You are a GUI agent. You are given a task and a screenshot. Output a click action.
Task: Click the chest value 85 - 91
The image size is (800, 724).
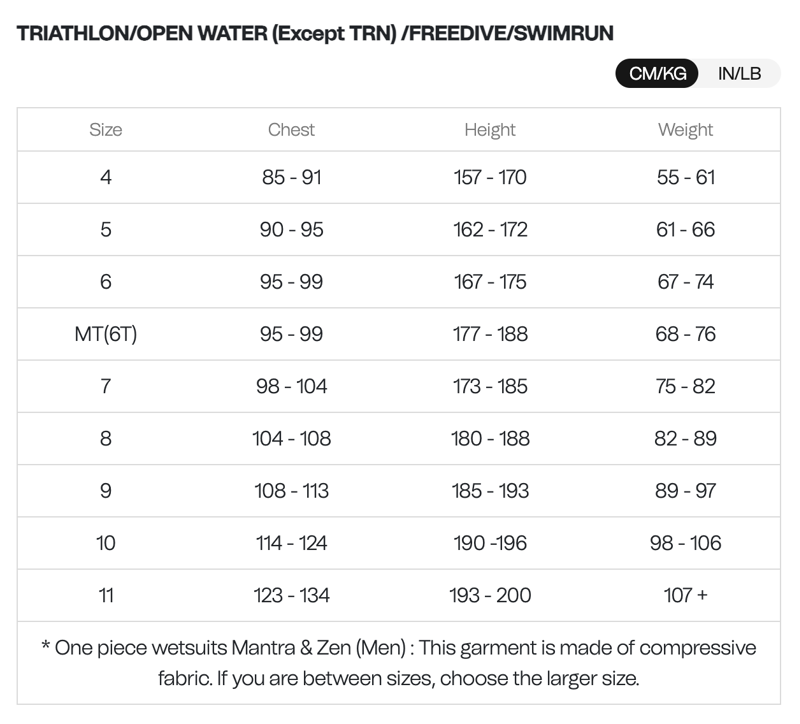coord(291,177)
